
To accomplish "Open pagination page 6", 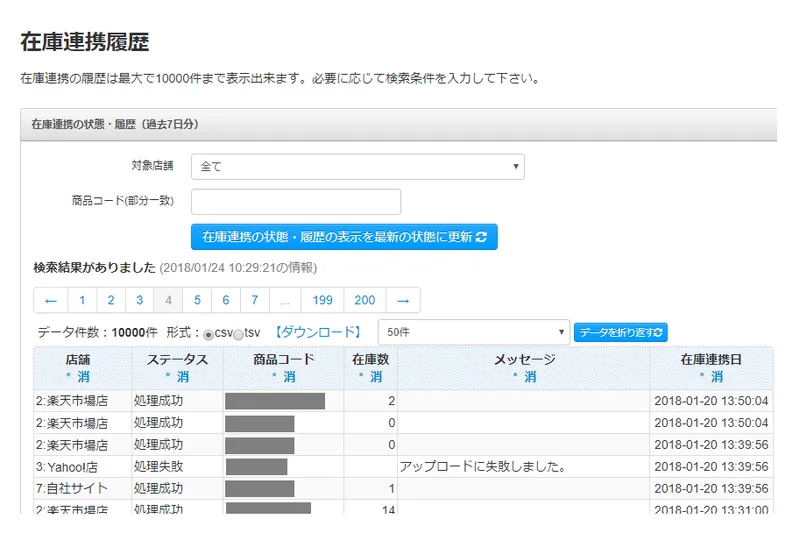I will [226, 300].
